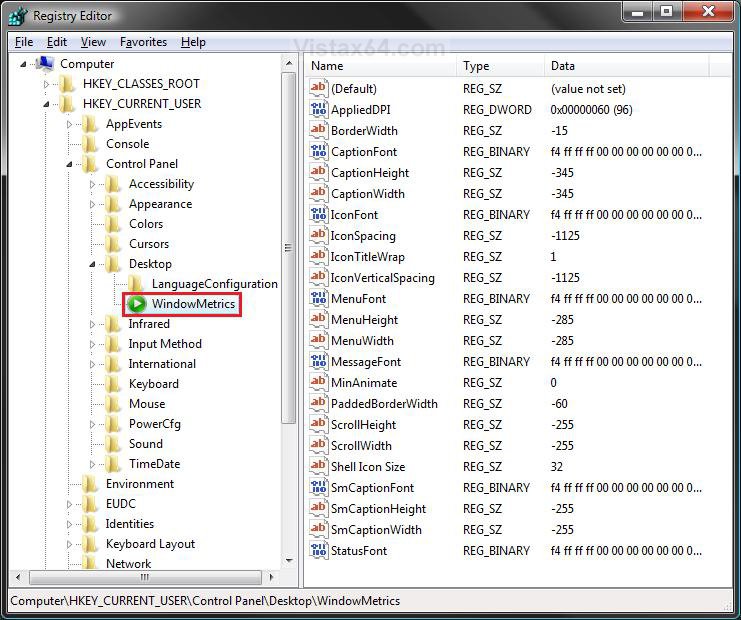Expand the Accessibility key
741x620 pixels.
pos(92,184)
